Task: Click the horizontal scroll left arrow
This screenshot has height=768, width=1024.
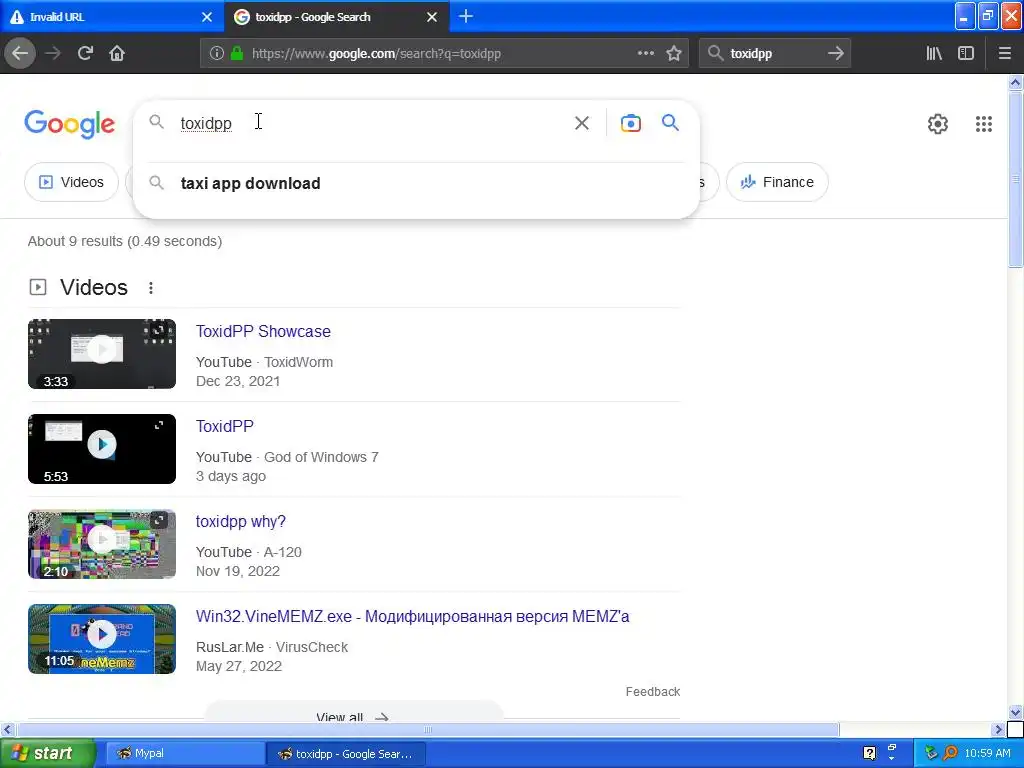Action: pyautogui.click(x=7, y=729)
